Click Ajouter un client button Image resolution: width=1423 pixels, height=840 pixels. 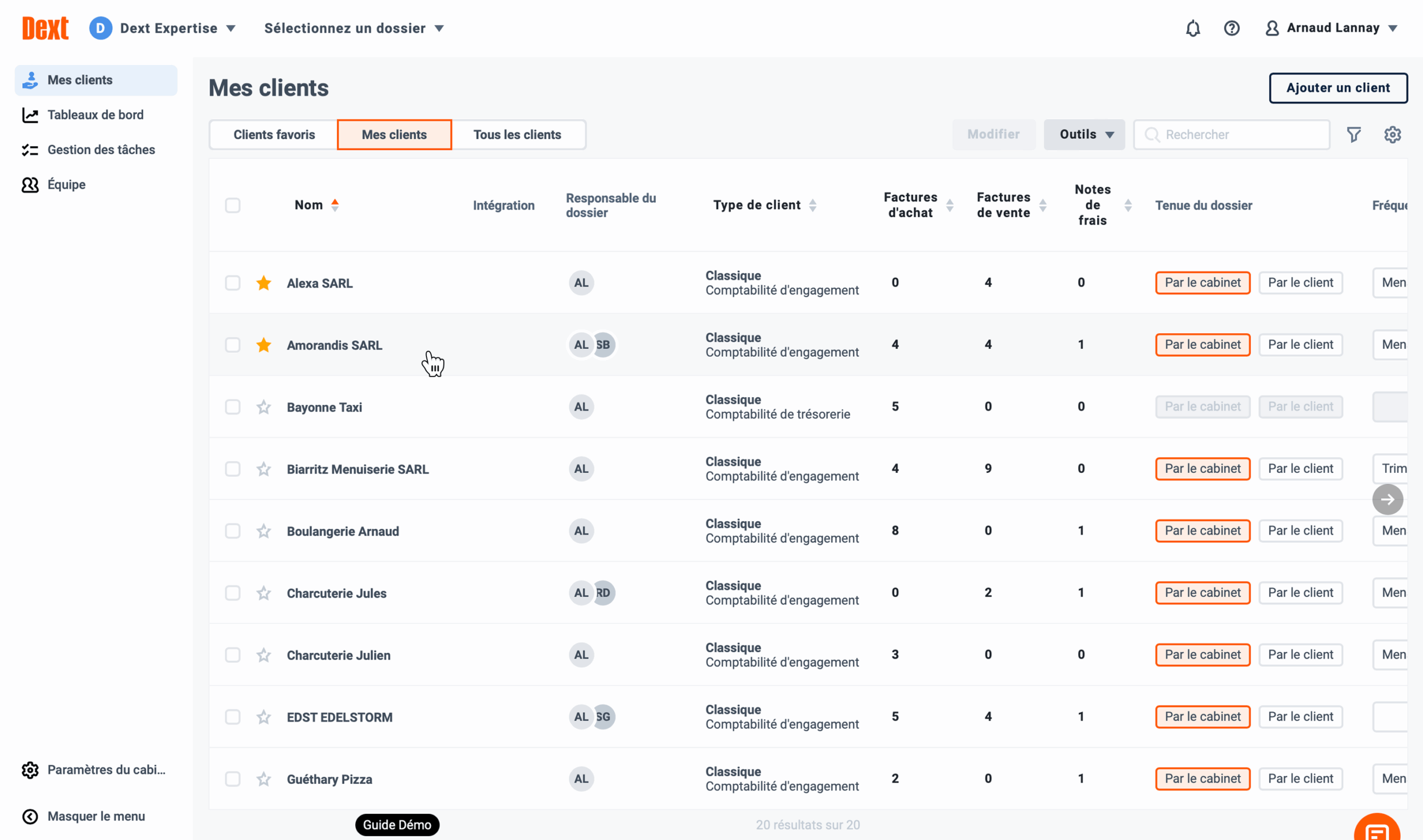(x=1338, y=88)
